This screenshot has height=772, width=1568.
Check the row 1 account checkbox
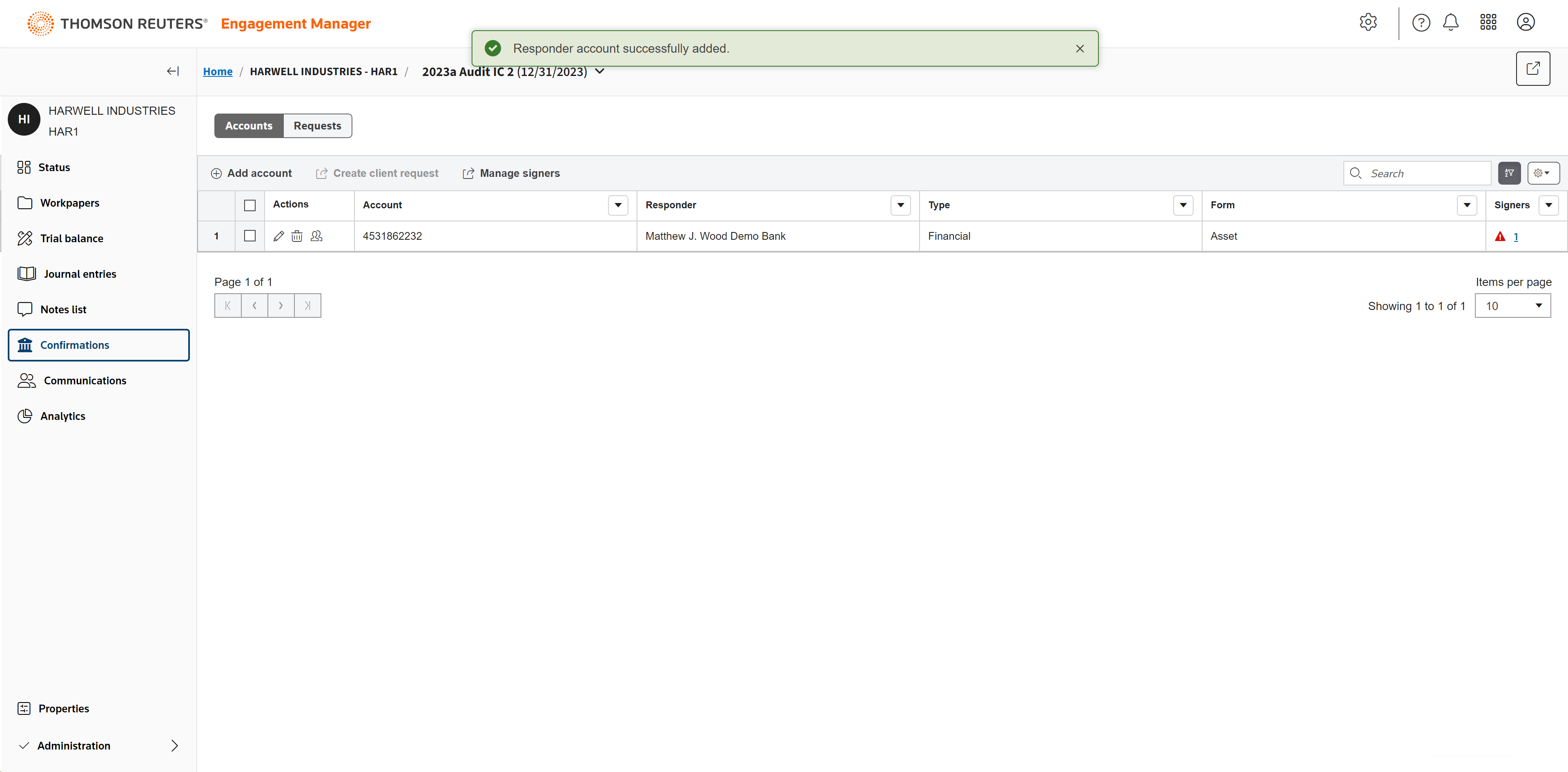(249, 236)
